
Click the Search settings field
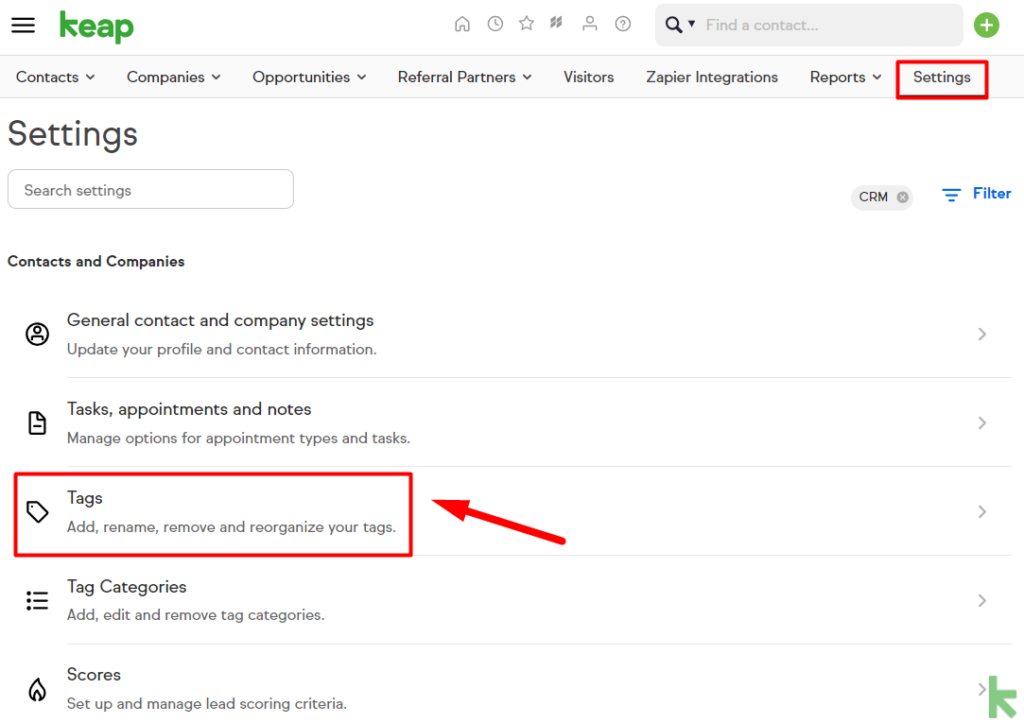151,189
